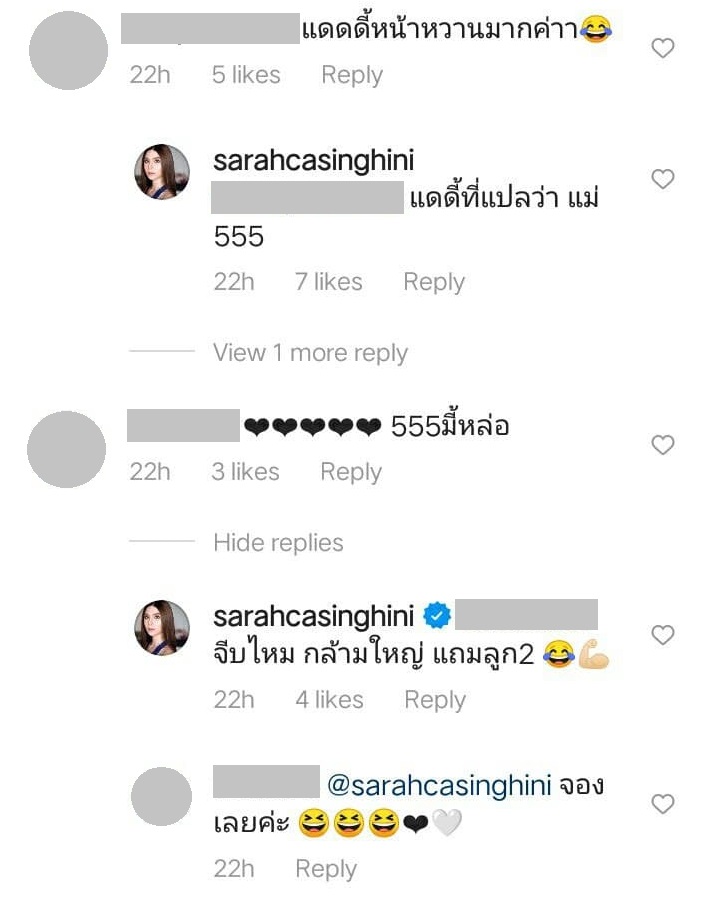Reply to the comment with 5 likes

pos(352,75)
